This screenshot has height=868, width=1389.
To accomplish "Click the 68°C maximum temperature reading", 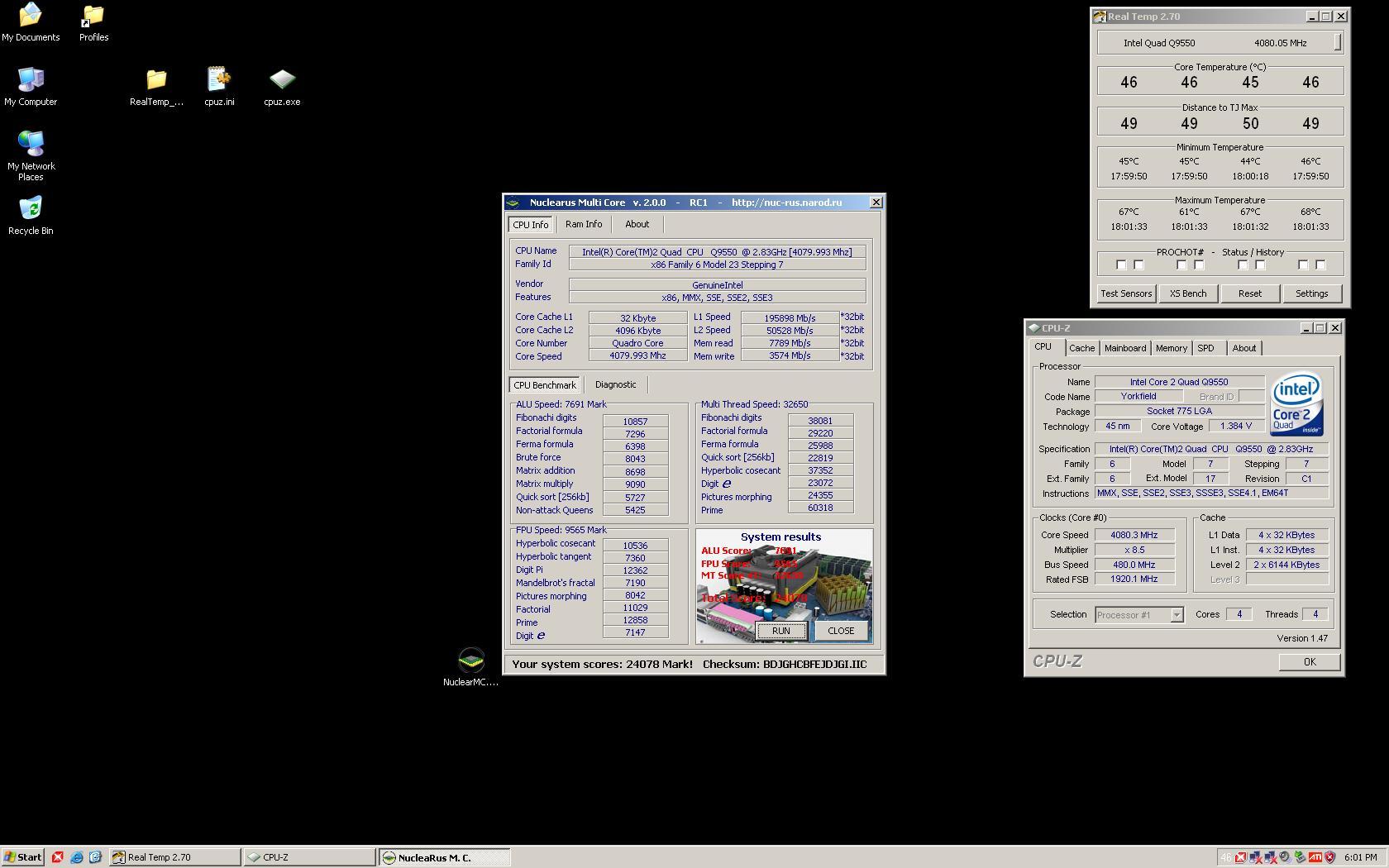I will (x=1311, y=212).
